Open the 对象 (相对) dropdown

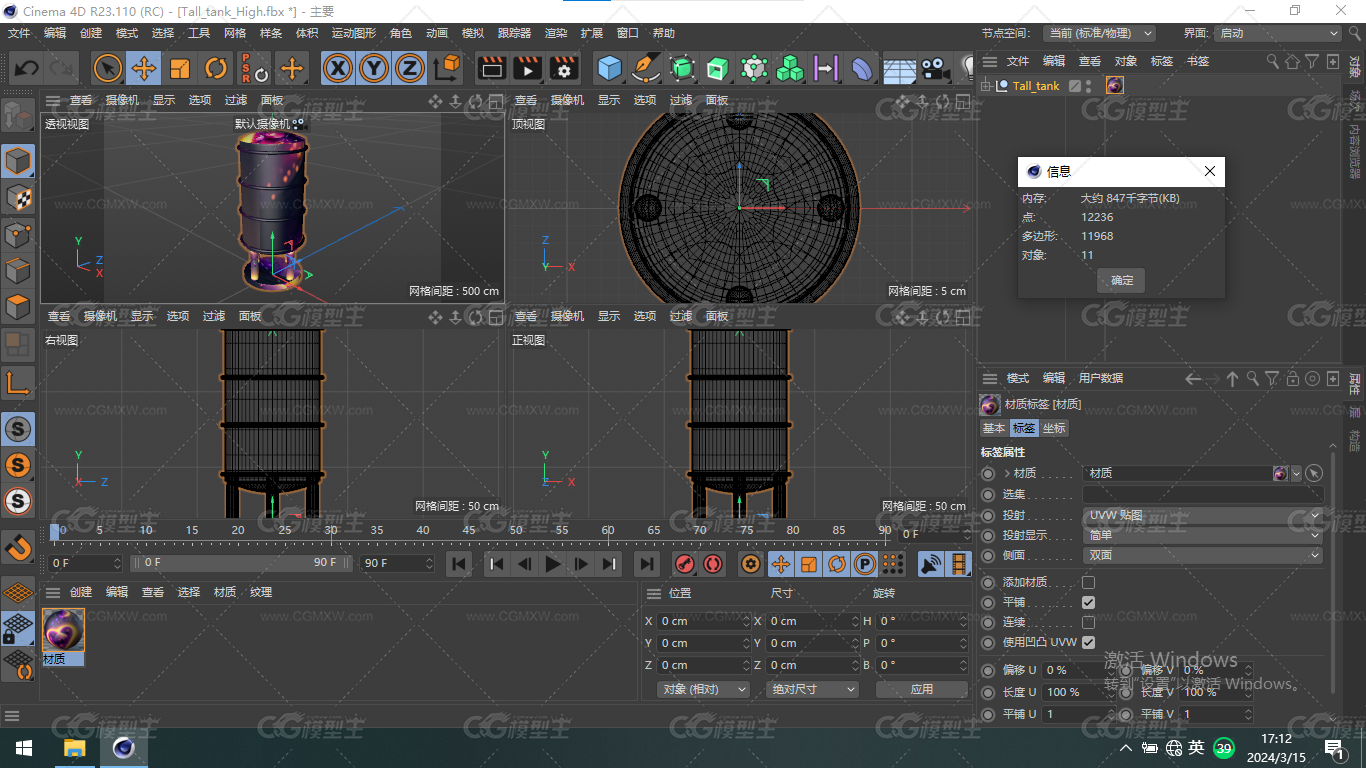coord(703,689)
